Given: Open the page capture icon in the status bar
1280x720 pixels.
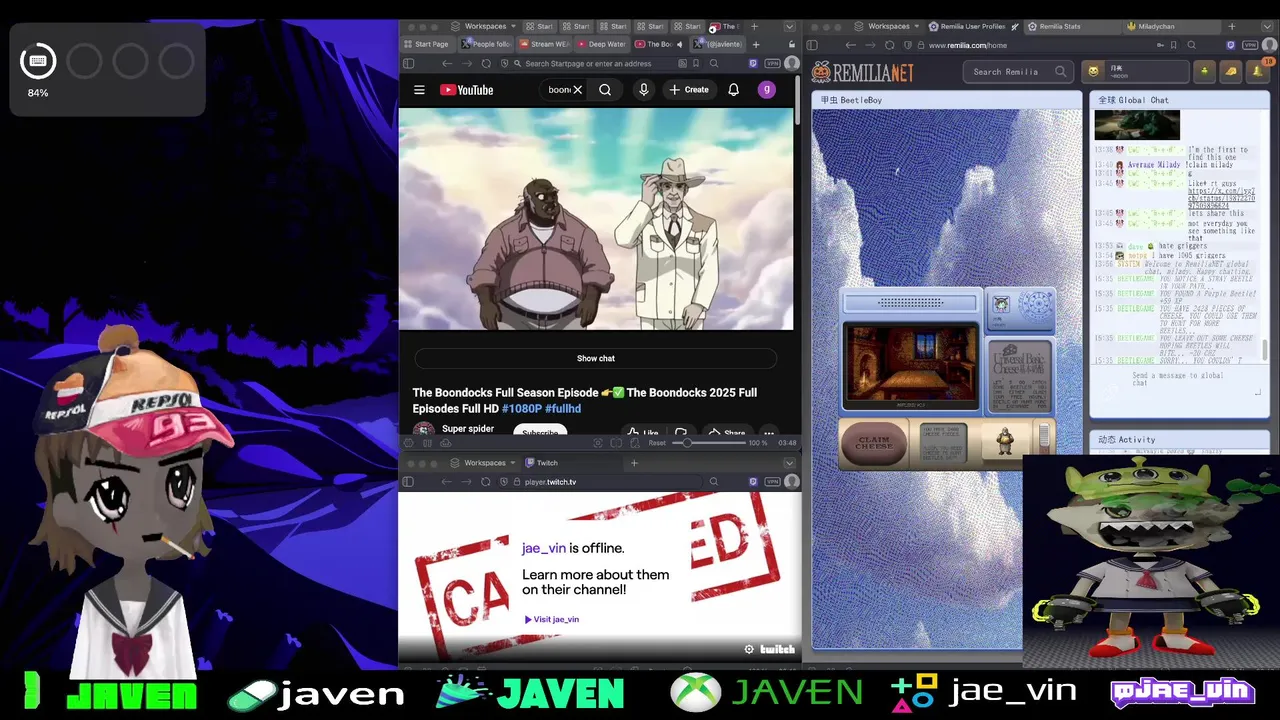Looking at the screenshot, I should (598, 443).
